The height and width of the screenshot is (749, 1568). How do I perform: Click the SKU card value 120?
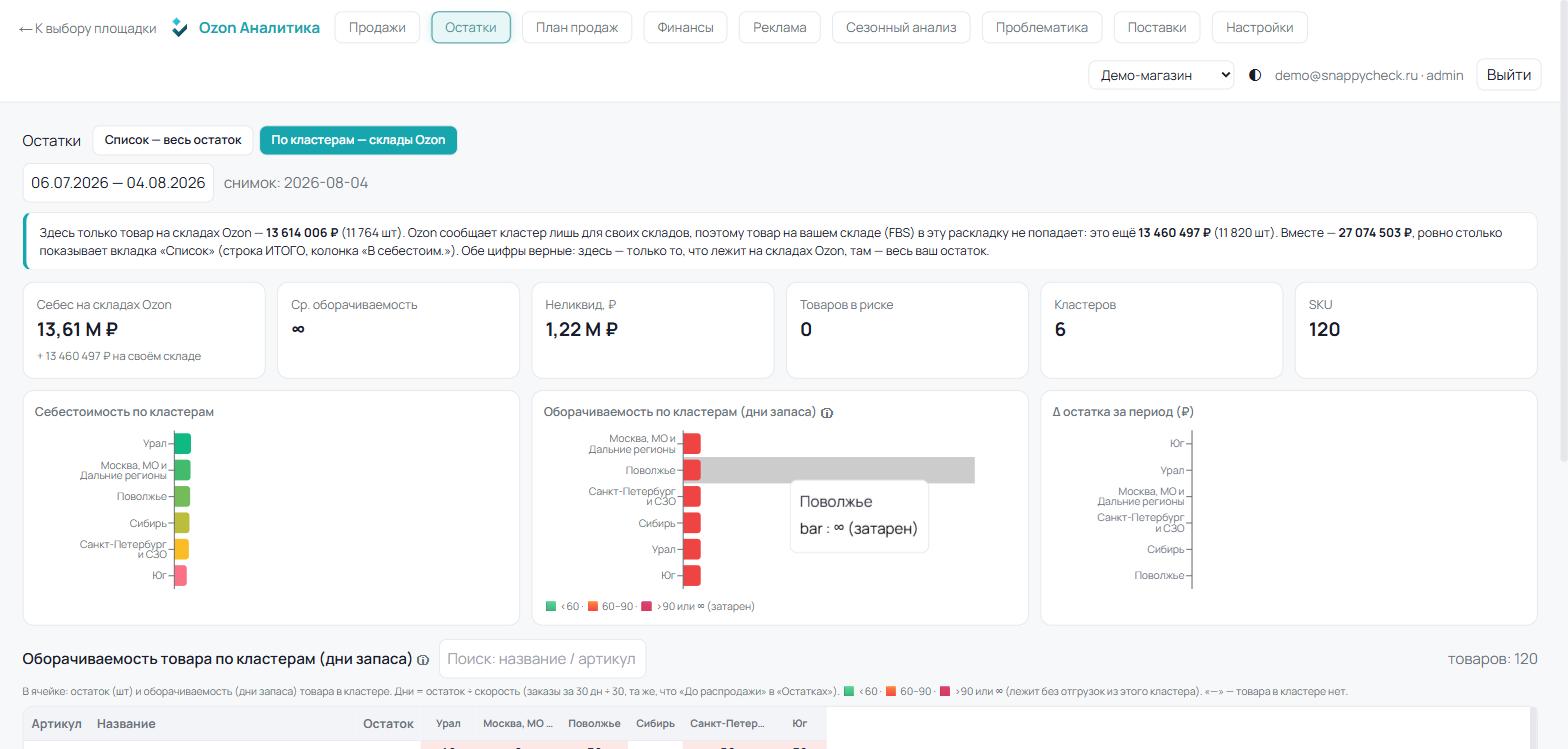click(x=1324, y=330)
